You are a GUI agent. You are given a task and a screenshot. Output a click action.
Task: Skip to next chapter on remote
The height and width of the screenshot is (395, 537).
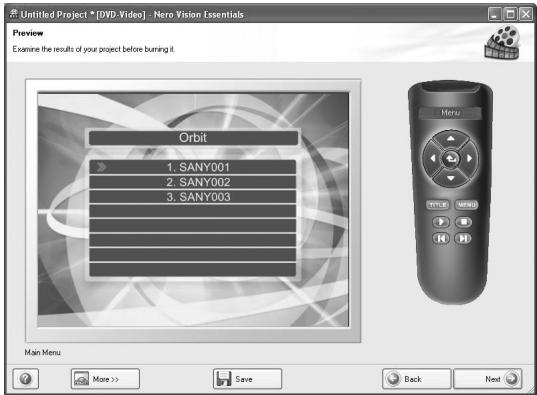463,238
